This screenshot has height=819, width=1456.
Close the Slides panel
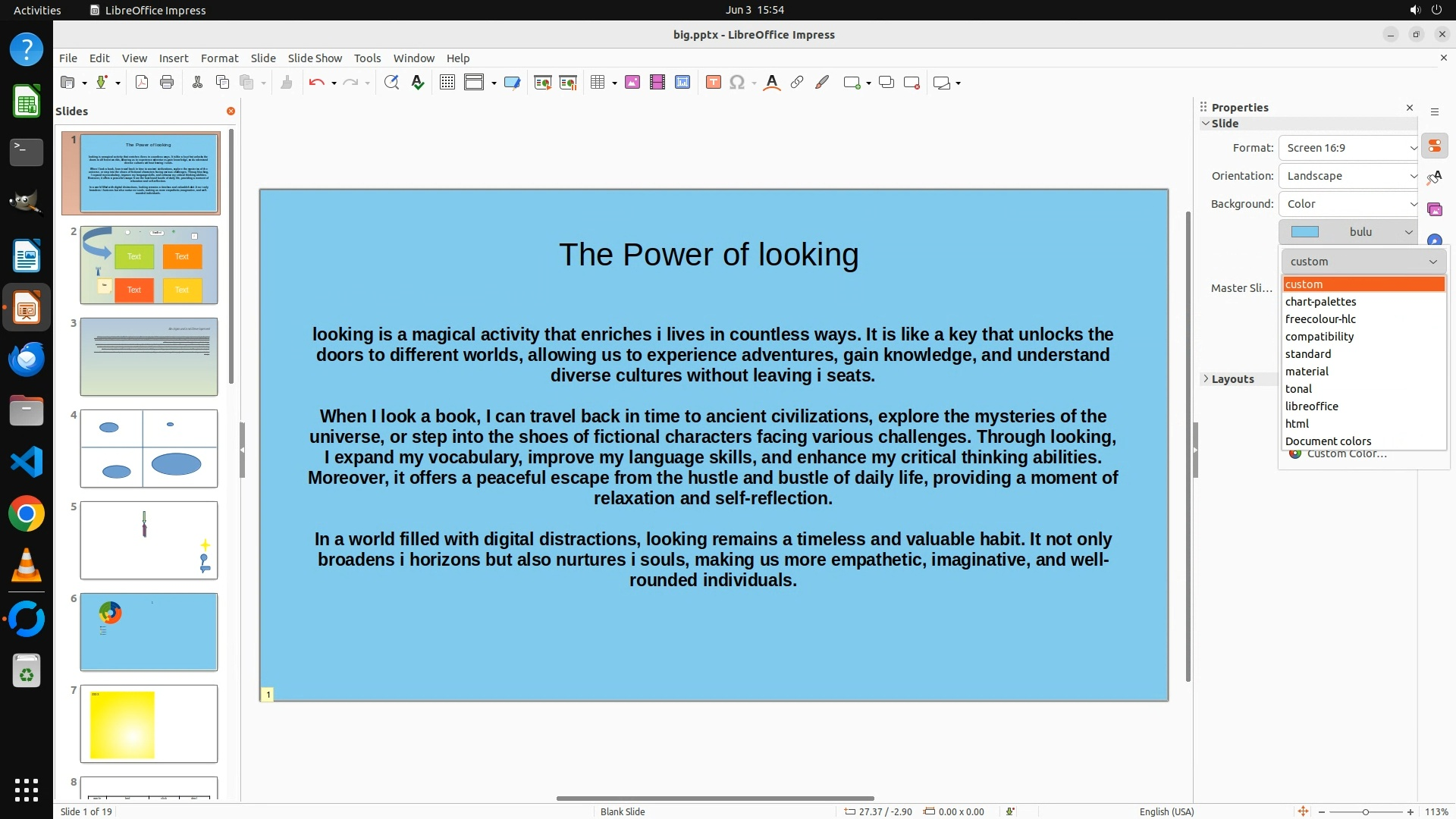coord(231,111)
